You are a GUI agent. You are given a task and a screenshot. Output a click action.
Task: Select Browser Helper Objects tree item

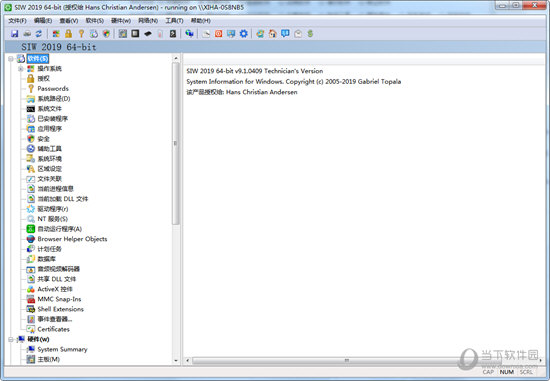72,239
